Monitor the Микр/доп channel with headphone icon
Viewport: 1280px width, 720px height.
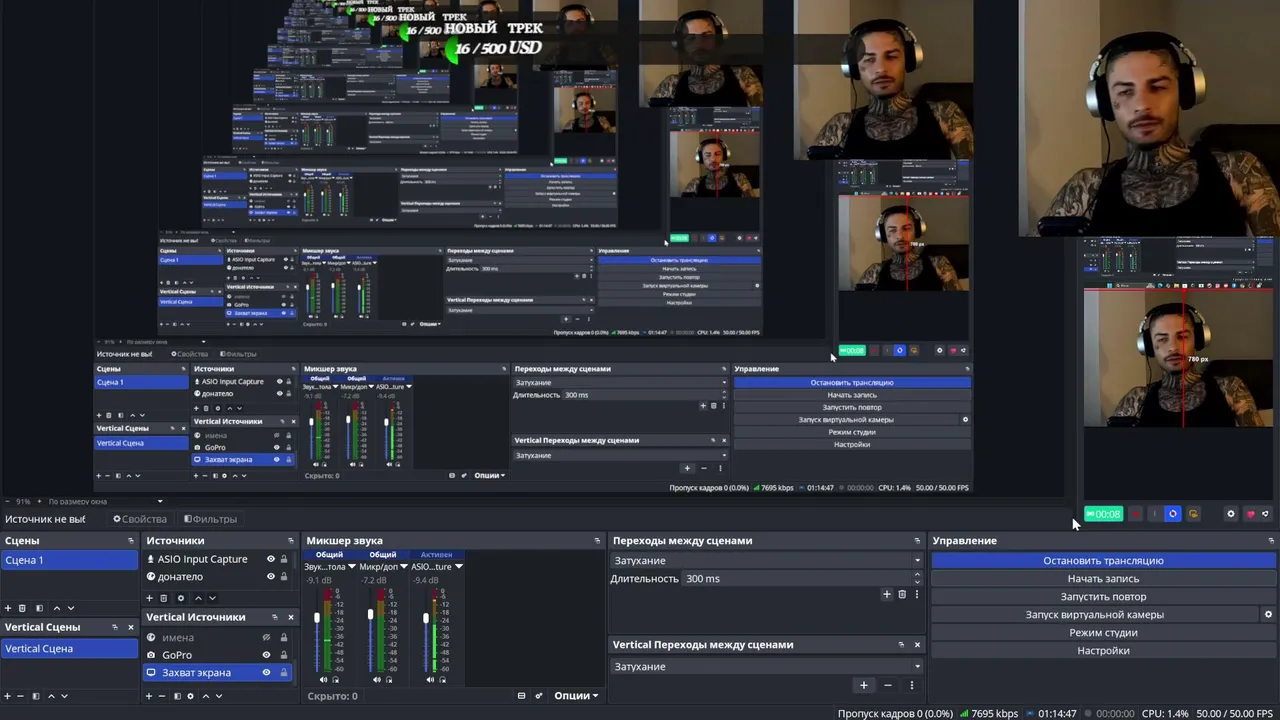[x=389, y=680]
